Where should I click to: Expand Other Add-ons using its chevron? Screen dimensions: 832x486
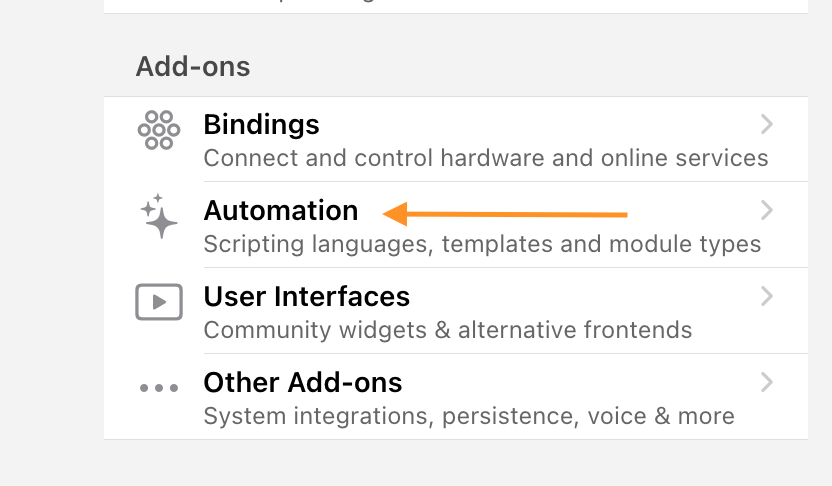tap(766, 382)
